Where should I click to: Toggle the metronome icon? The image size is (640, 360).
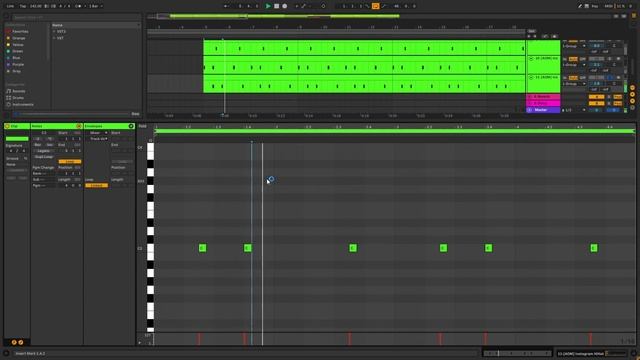pos(78,6)
